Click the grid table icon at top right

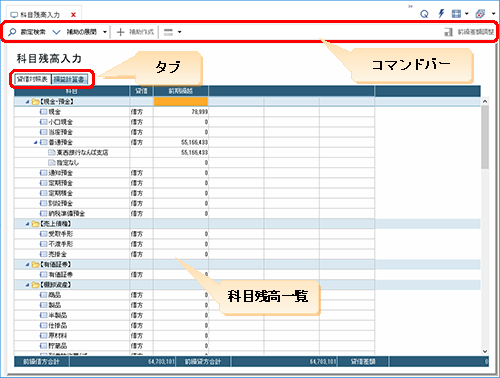[456, 14]
